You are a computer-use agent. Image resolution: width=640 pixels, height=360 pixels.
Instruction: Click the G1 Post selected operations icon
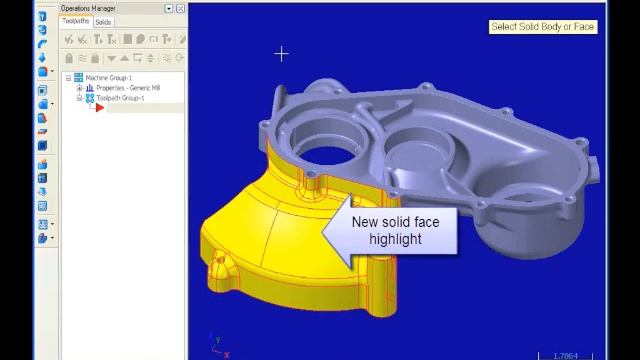pos(153,39)
